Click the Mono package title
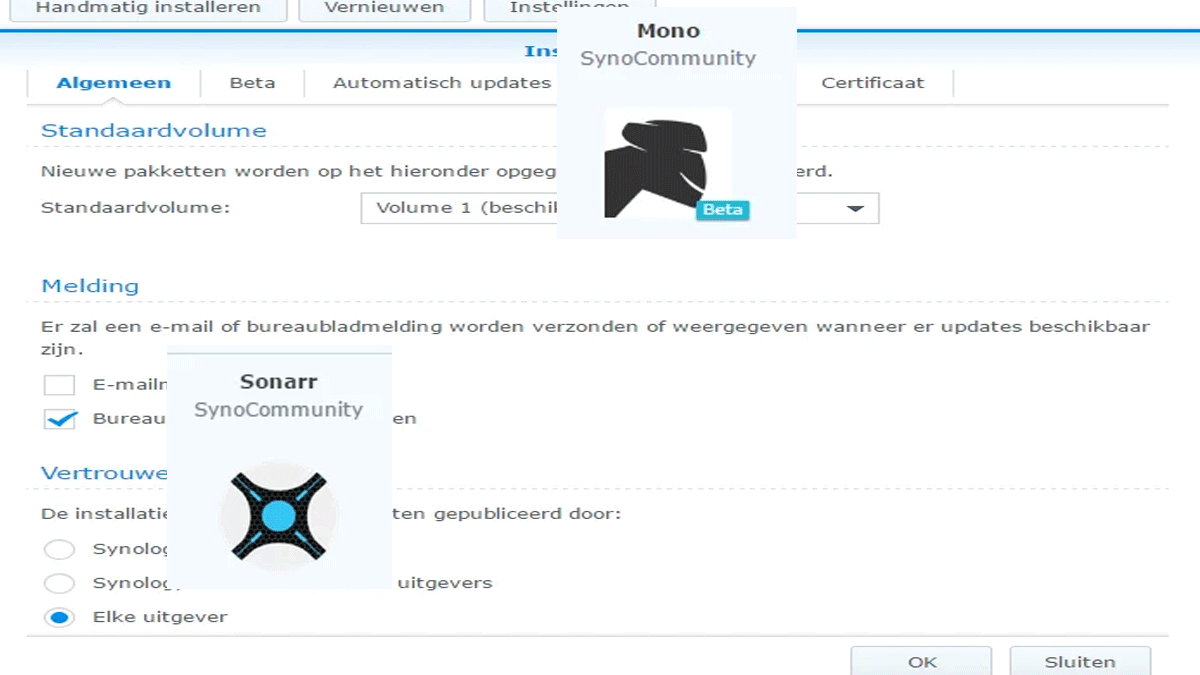 point(668,31)
